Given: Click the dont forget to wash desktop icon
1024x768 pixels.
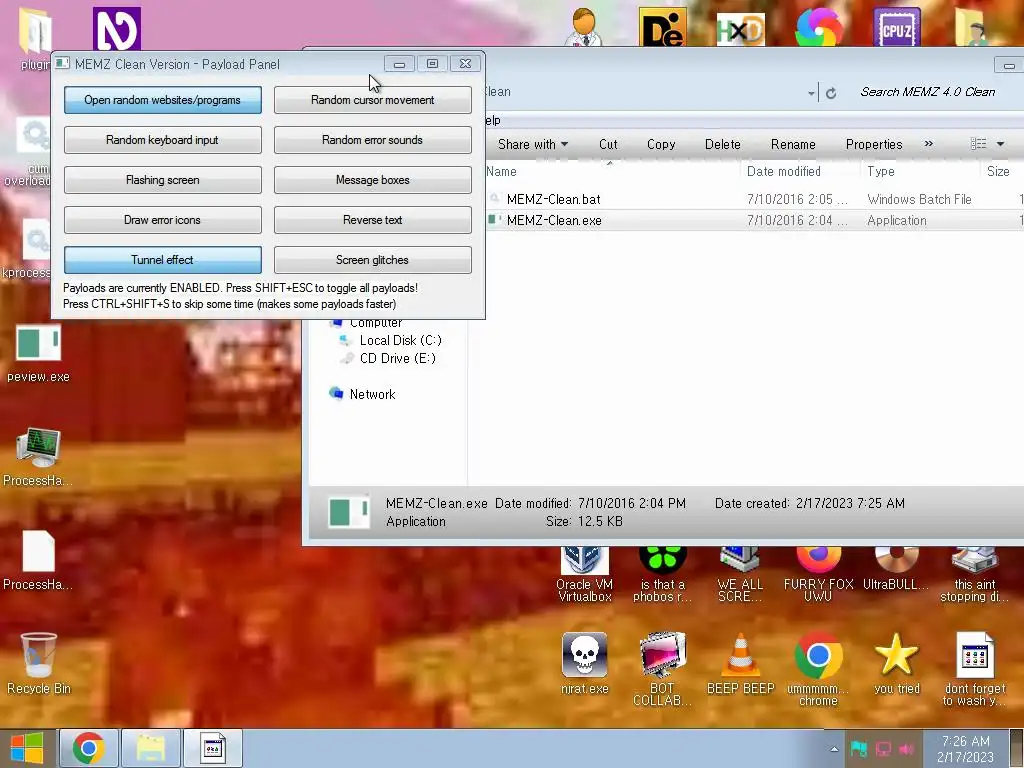Looking at the screenshot, I should 974,669.
